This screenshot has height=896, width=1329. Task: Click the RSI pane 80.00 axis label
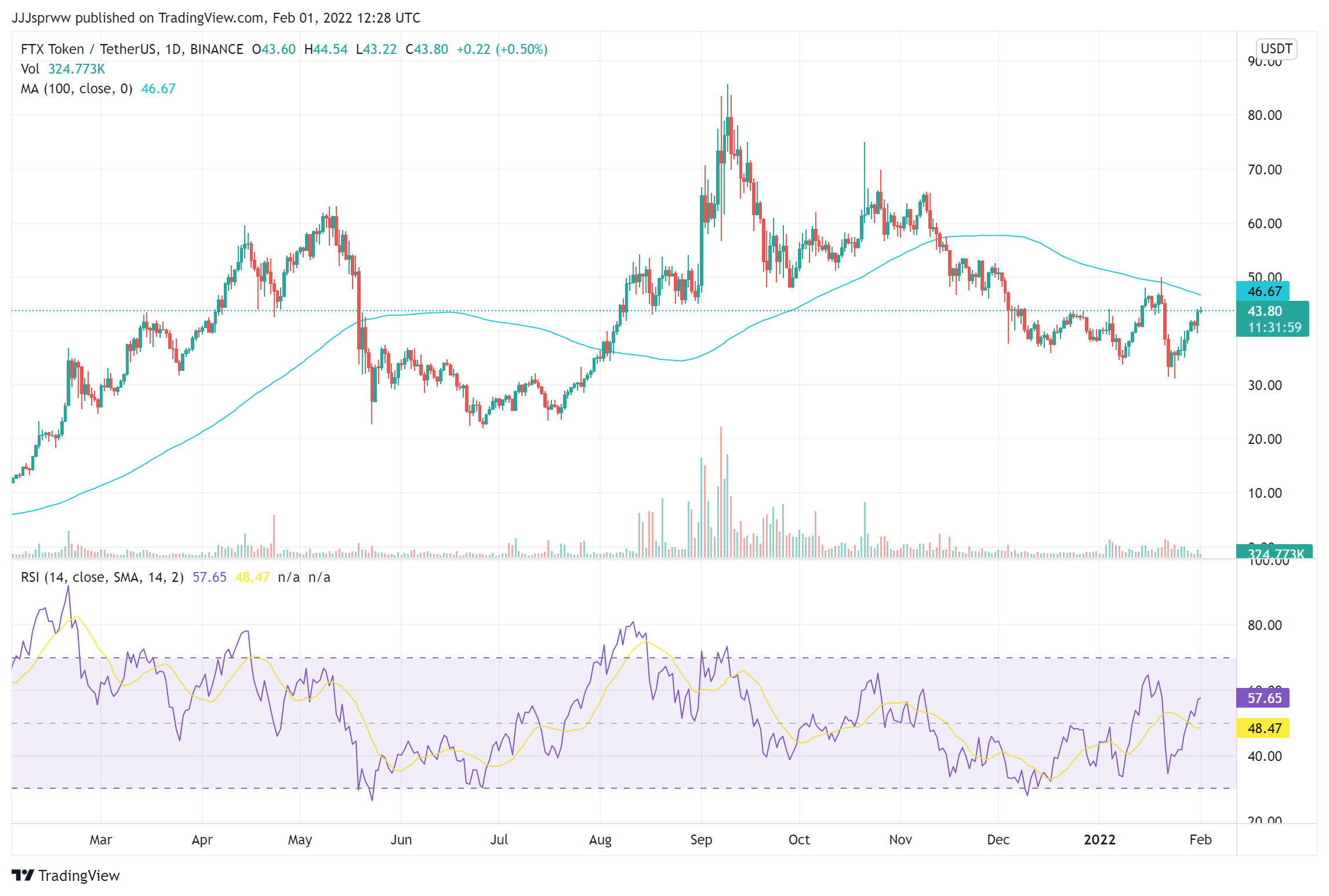point(1265,625)
